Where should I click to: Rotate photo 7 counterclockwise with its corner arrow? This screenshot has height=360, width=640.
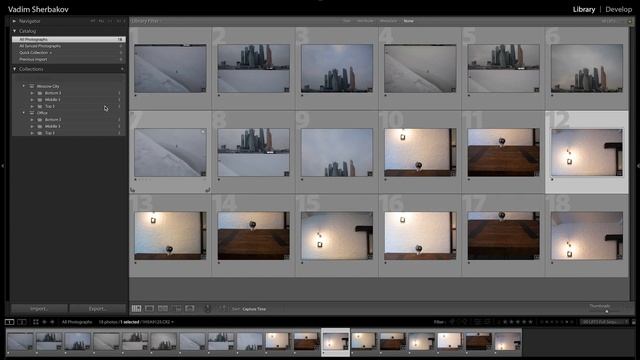click(x=133, y=189)
